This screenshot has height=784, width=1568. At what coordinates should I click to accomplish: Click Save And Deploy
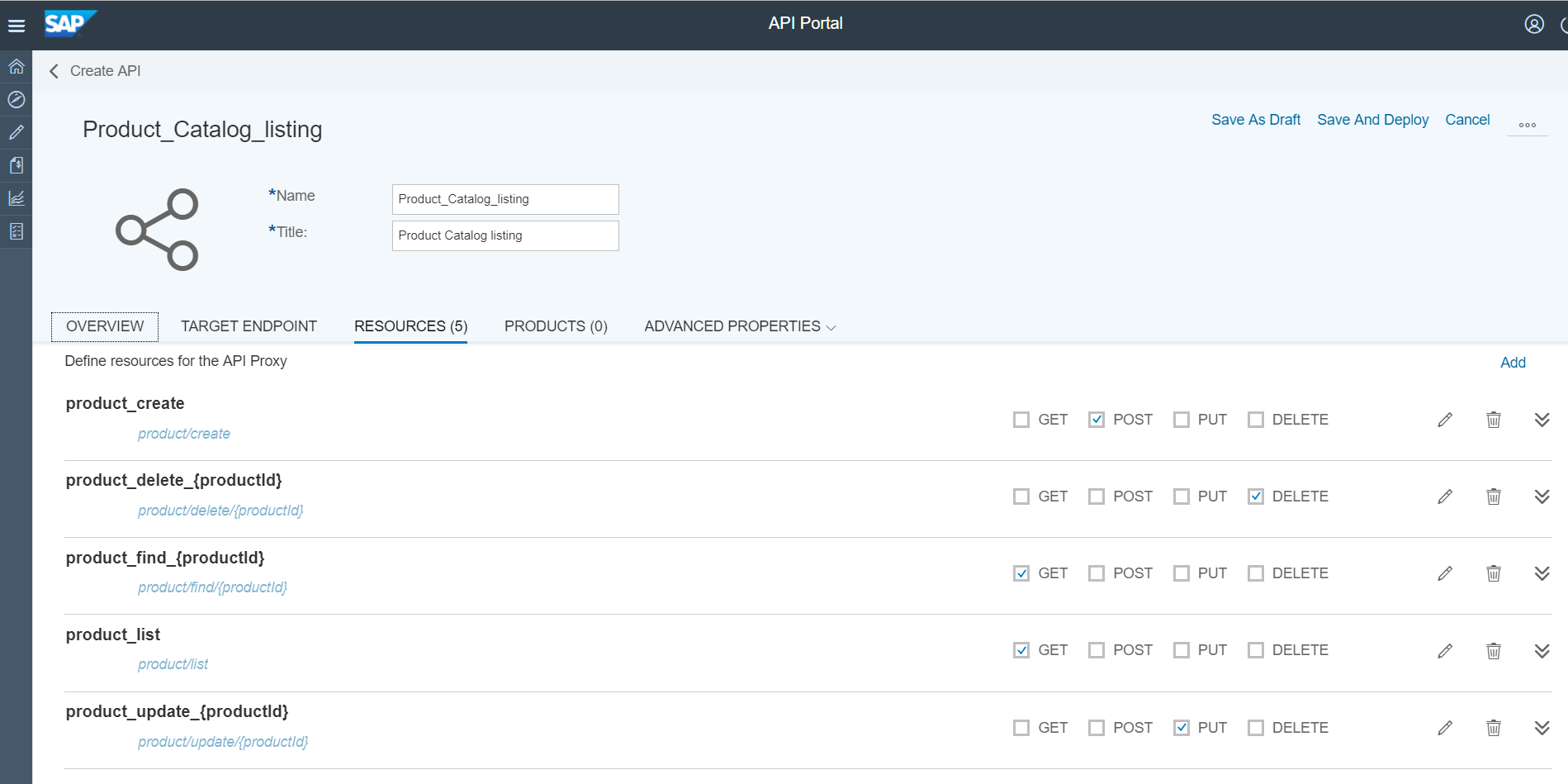(1372, 120)
